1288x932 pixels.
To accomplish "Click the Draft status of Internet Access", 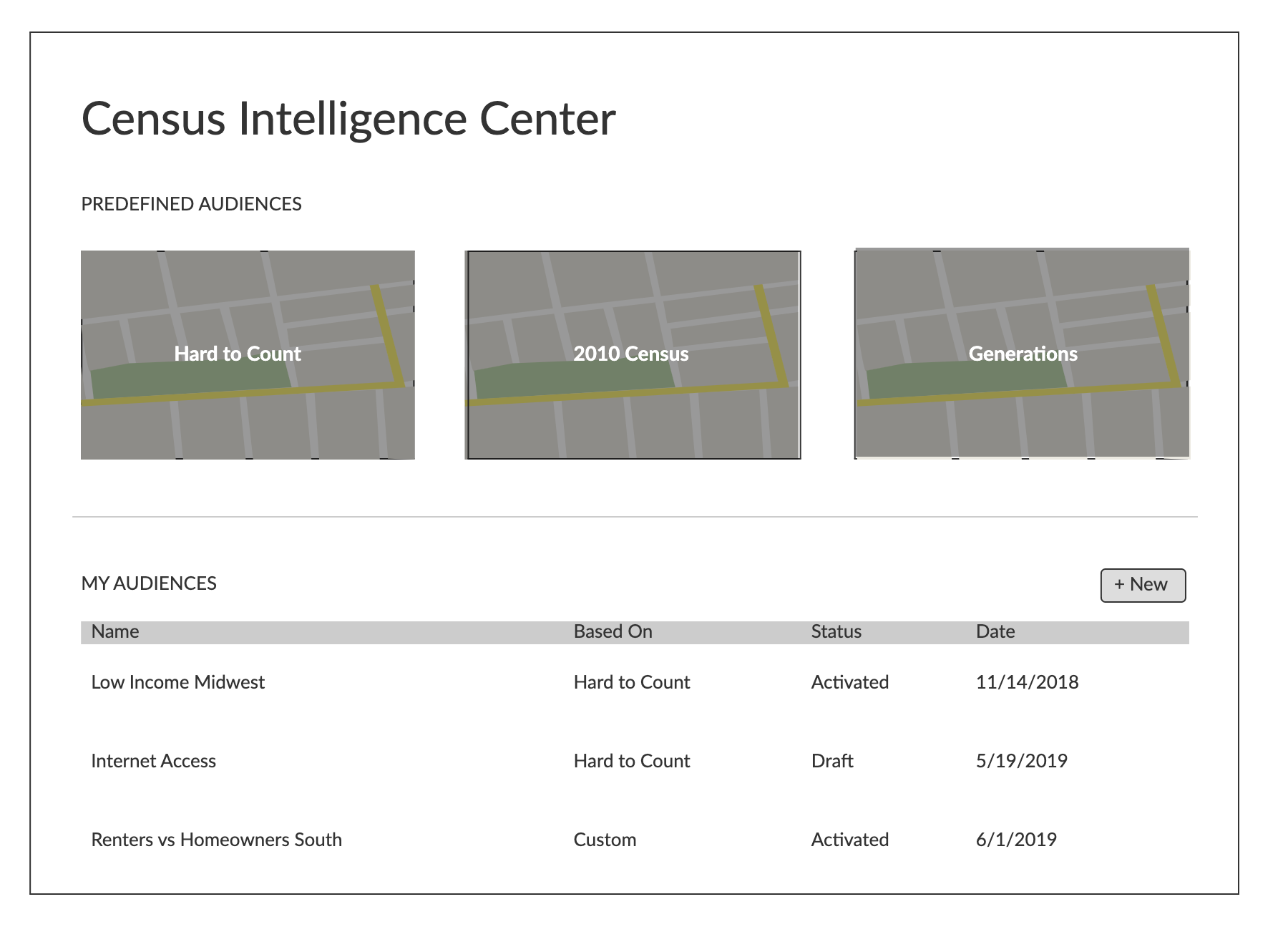I will (x=832, y=761).
